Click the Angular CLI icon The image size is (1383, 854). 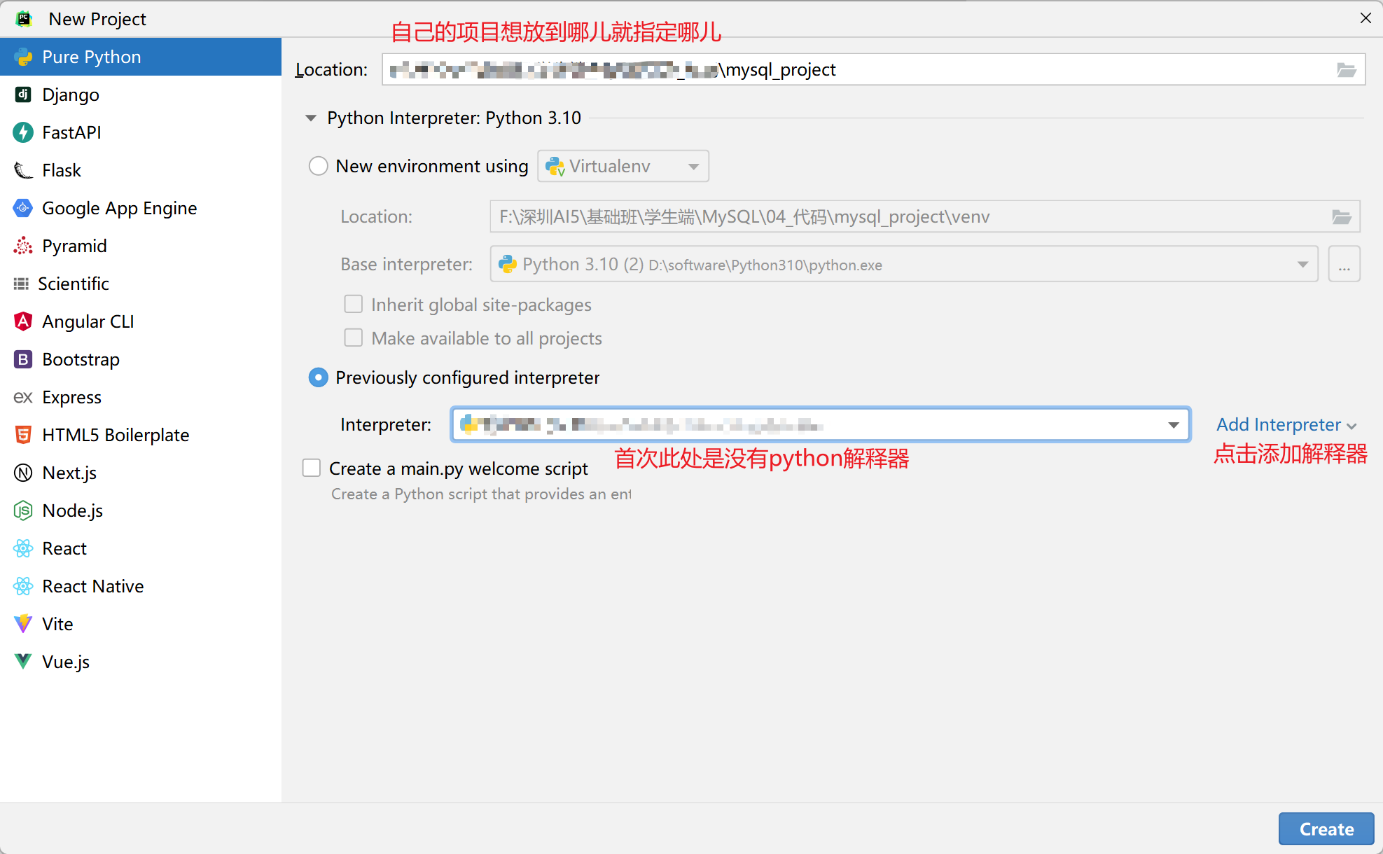tap(23, 322)
